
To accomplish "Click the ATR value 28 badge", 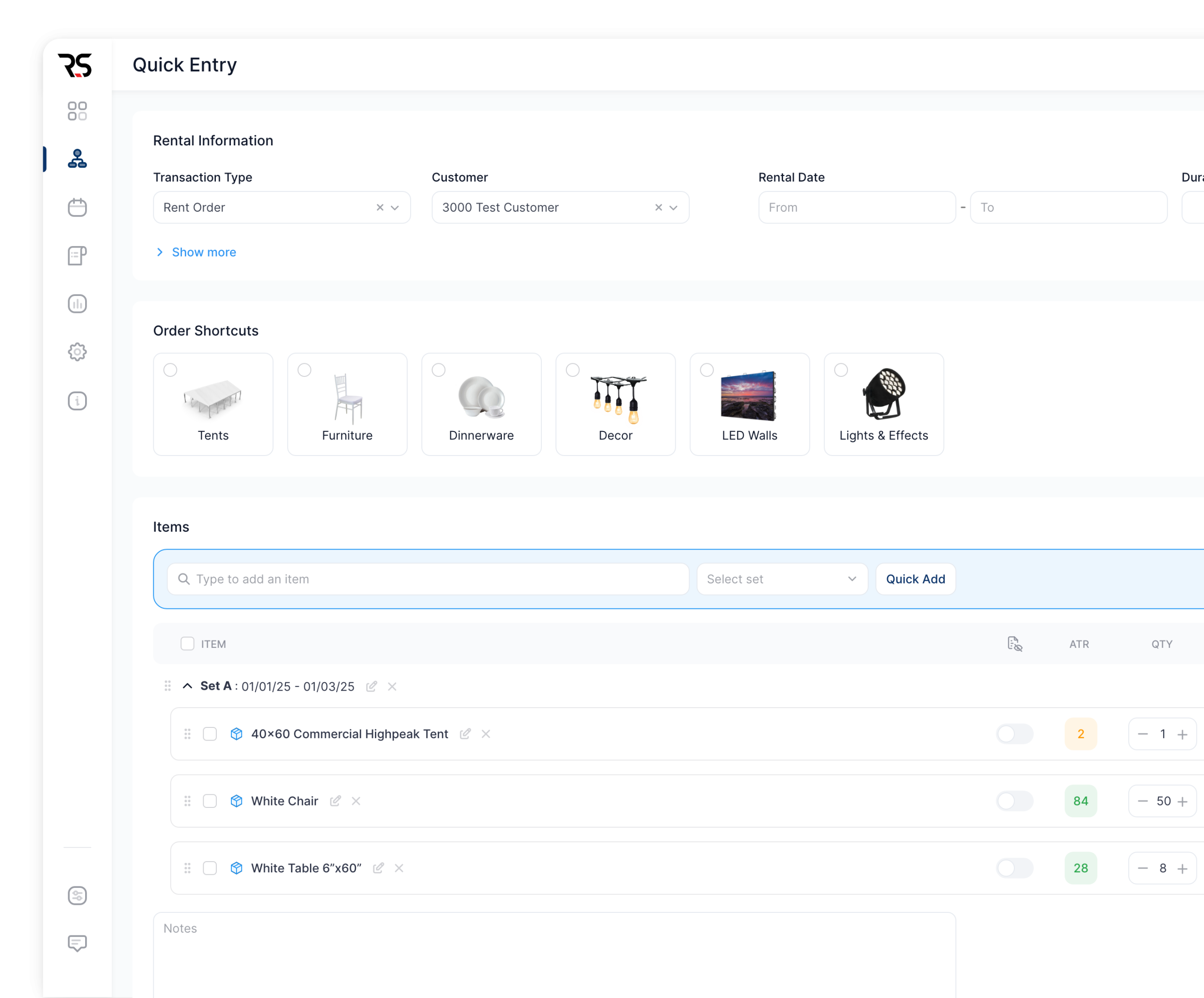I will pyautogui.click(x=1081, y=868).
